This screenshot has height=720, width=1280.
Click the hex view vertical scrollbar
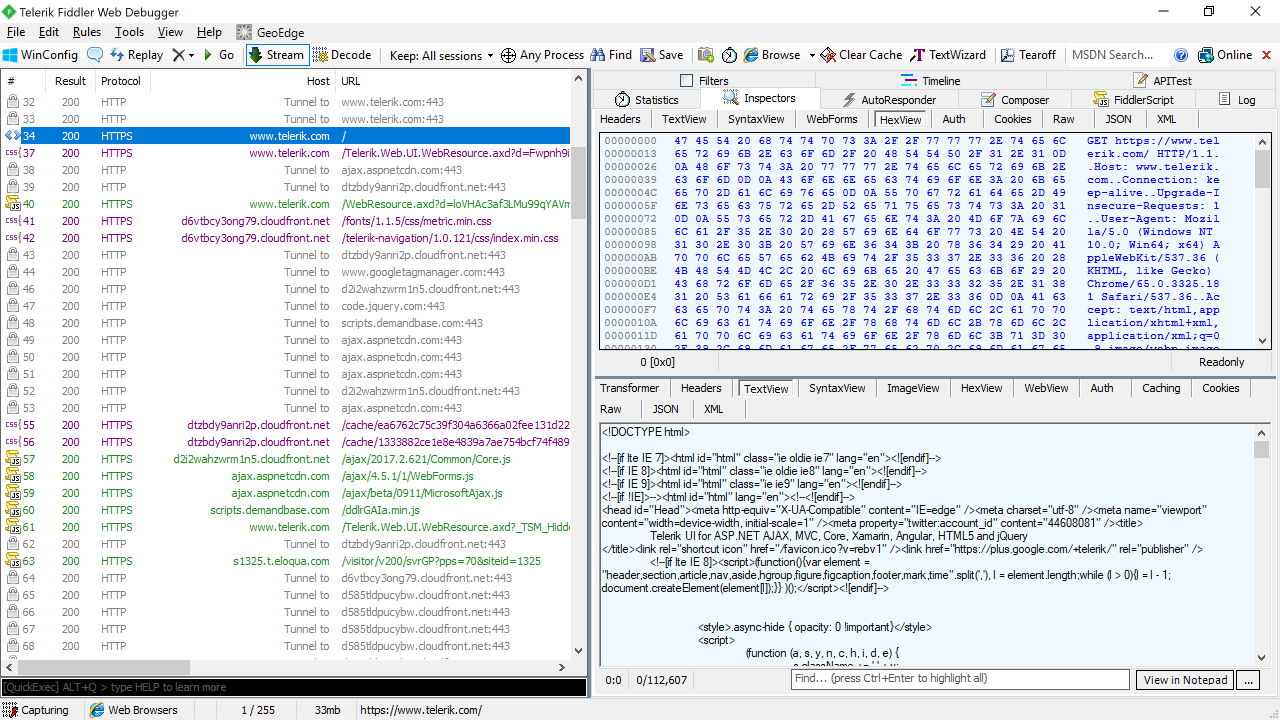click(x=1262, y=241)
